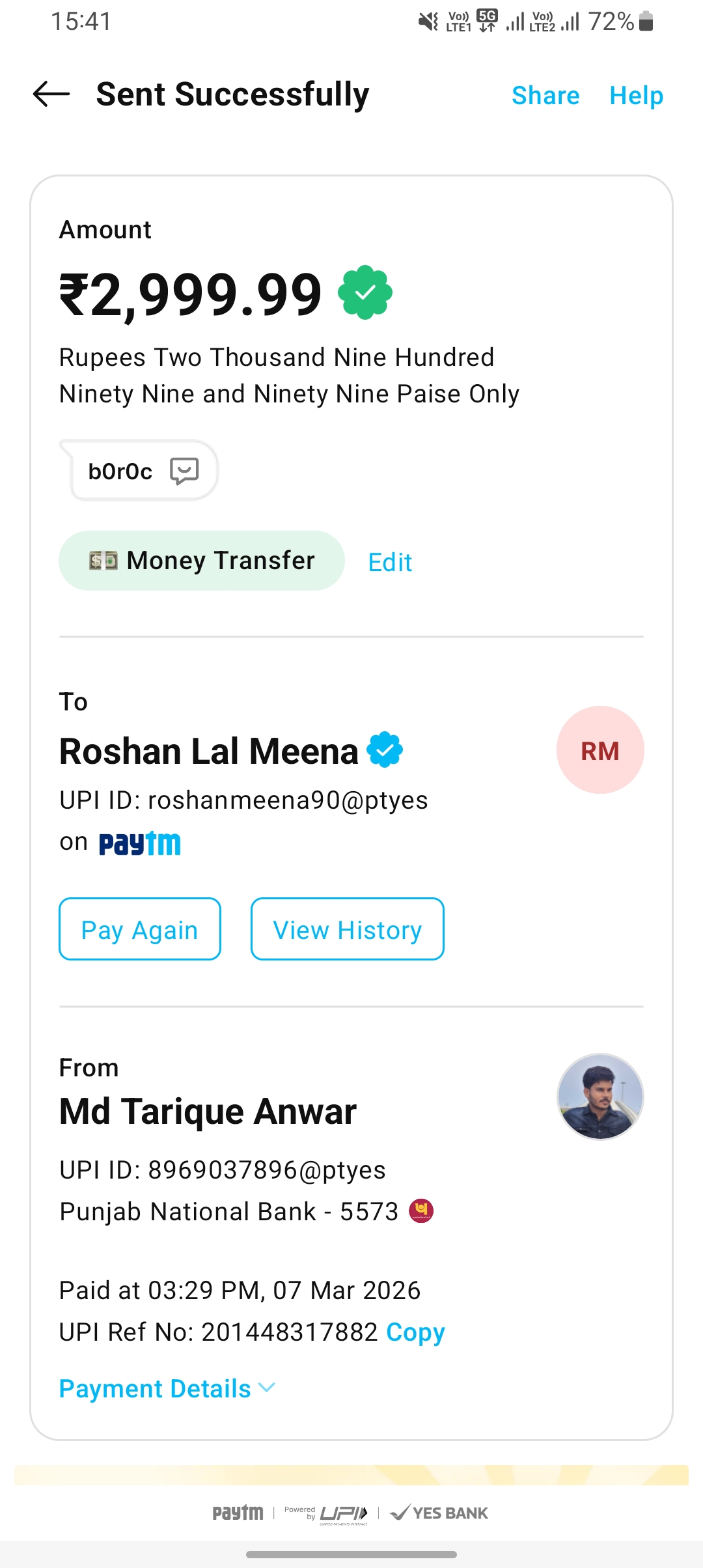Tap the battery indicator in status bar
Image resolution: width=703 pixels, height=1568 pixels.
pos(646,21)
